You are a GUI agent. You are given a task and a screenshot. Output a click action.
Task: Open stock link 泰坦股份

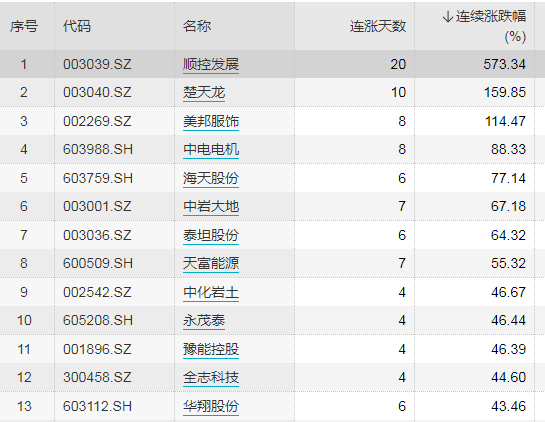pyautogui.click(x=211, y=235)
